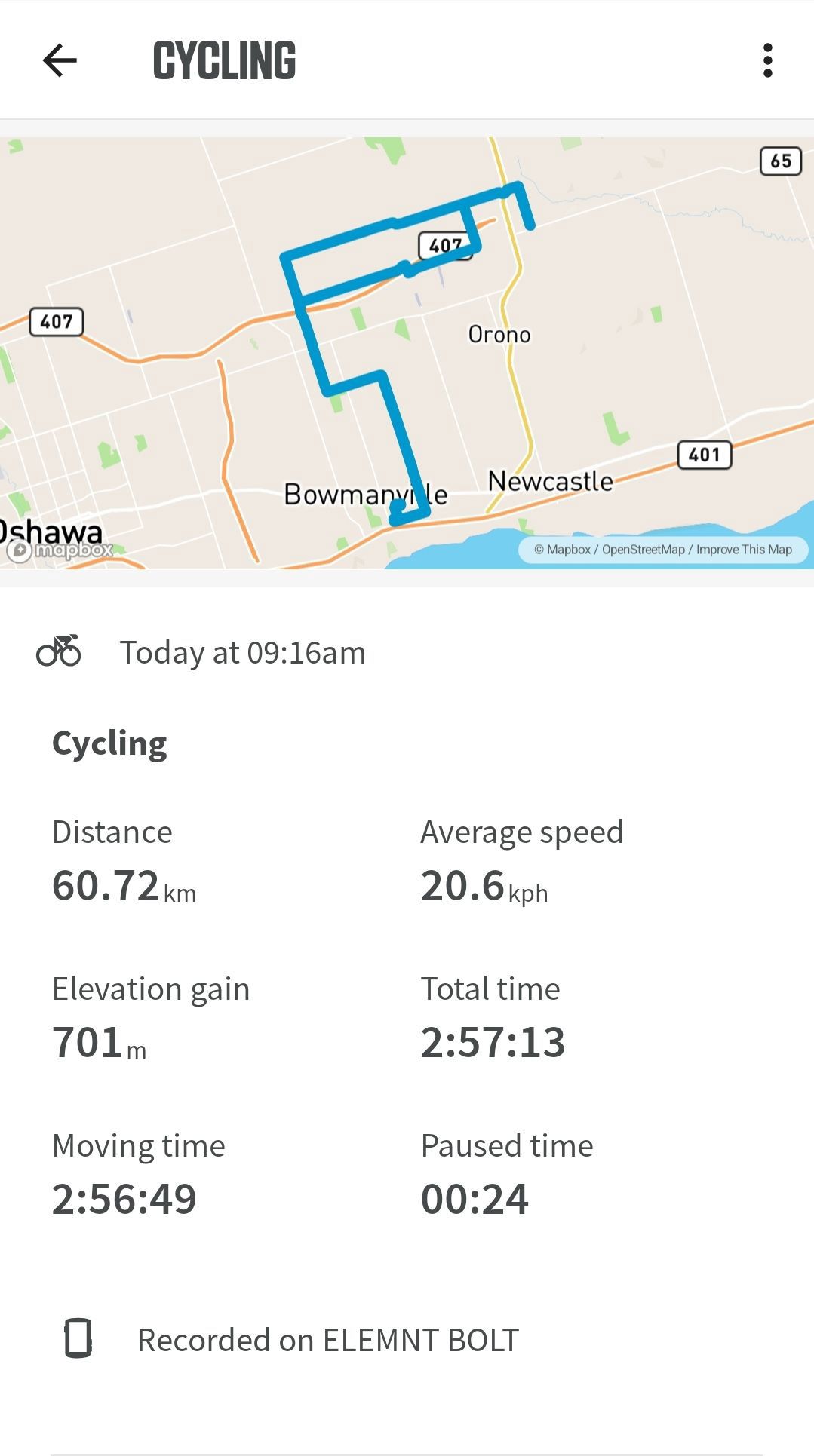814x1456 pixels.
Task: Tap the bicycle workout icon
Action: 59,651
